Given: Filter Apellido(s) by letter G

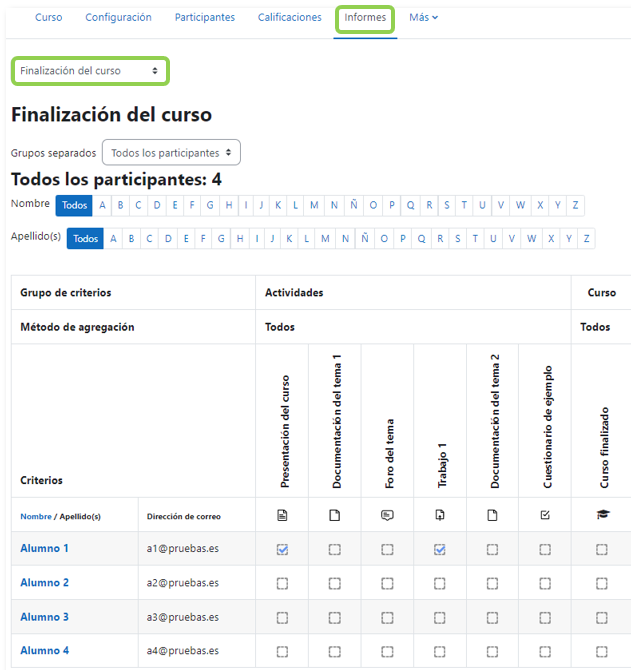Looking at the screenshot, I should 221,238.
